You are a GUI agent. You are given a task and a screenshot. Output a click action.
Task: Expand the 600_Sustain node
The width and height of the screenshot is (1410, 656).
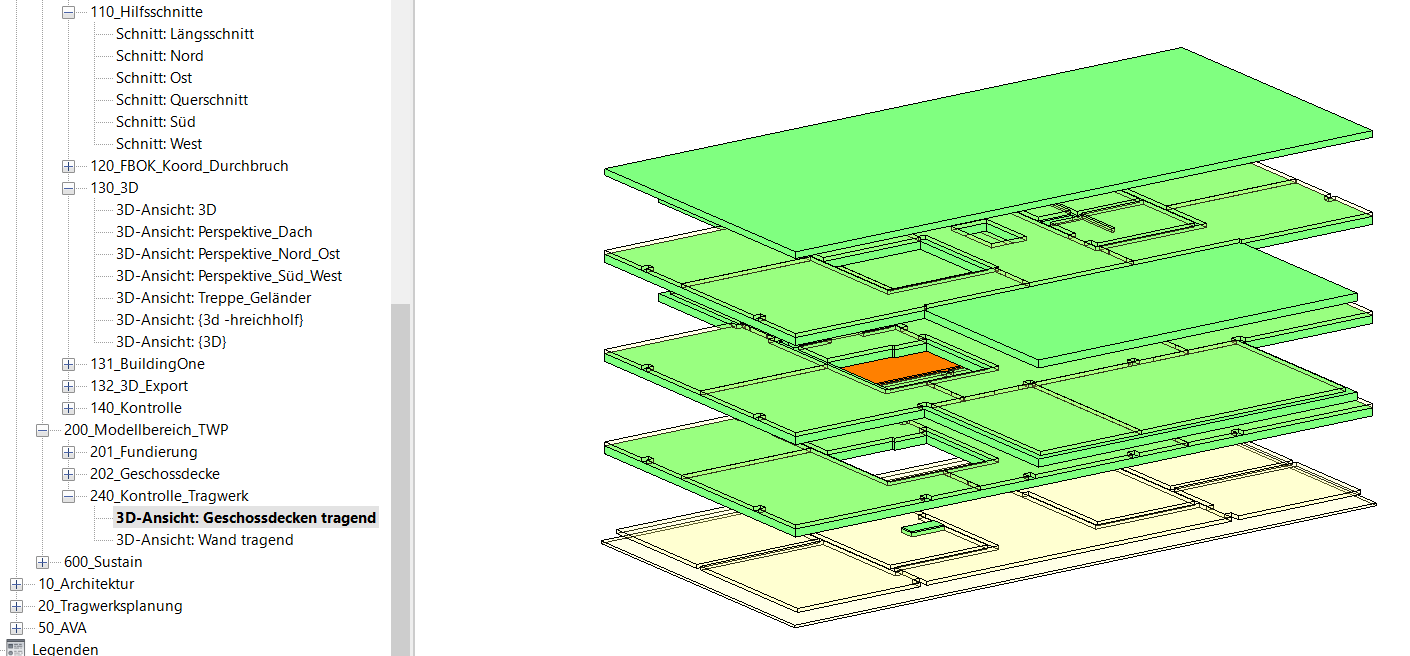click(x=42, y=562)
